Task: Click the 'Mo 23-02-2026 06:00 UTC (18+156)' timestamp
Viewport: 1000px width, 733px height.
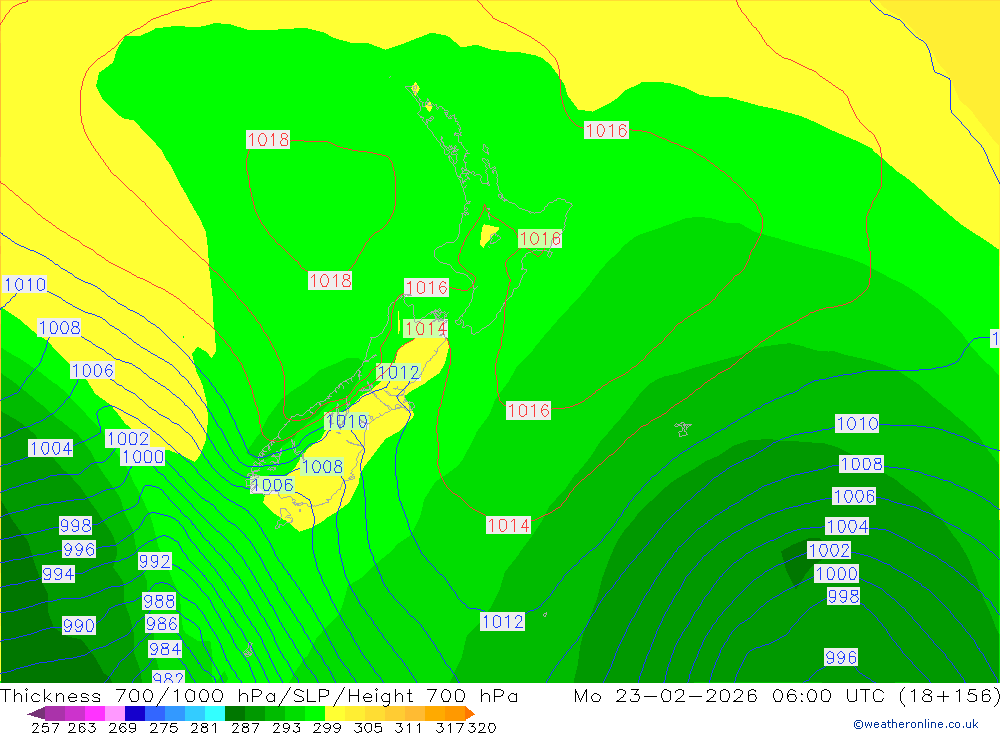Action: click(x=786, y=695)
